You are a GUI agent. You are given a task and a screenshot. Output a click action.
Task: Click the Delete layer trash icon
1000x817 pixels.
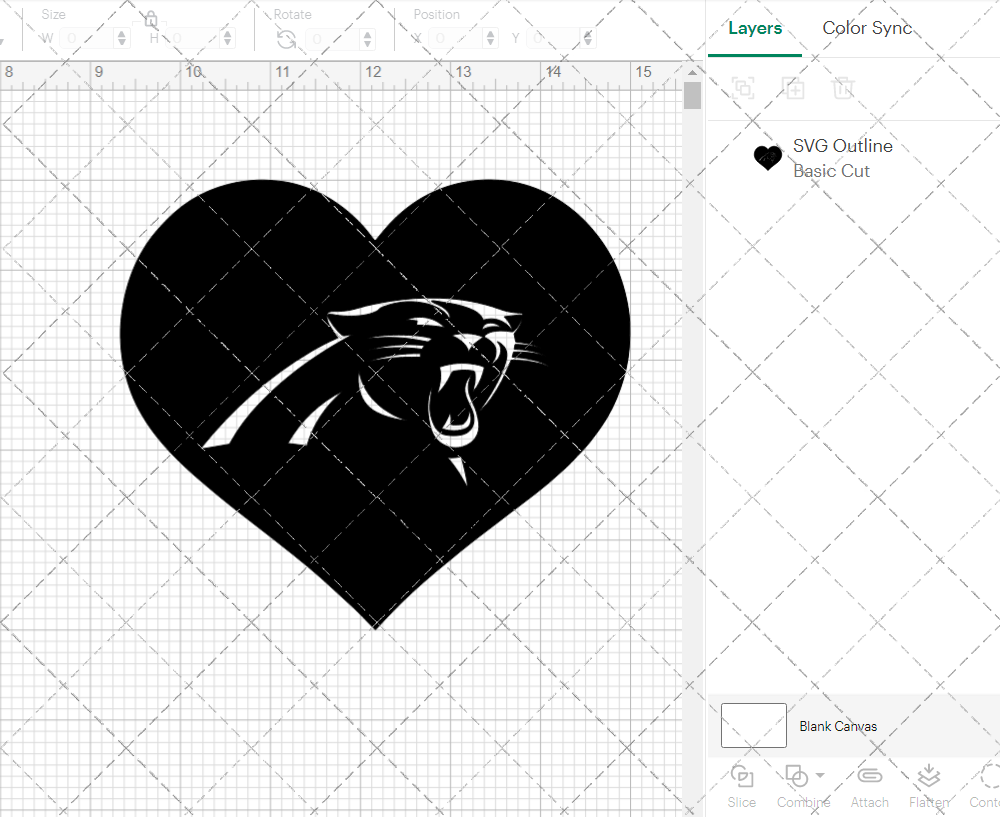click(x=843, y=88)
